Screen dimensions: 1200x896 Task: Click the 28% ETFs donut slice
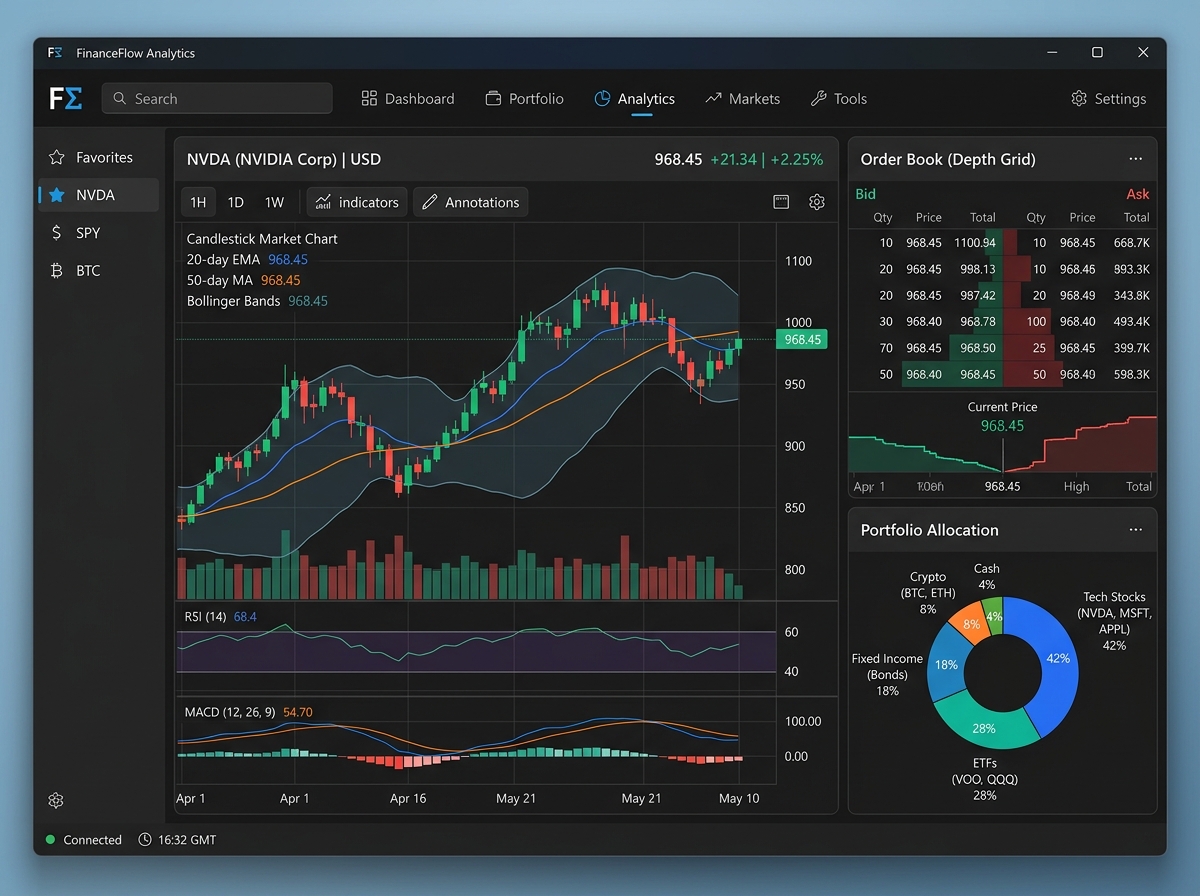click(x=984, y=728)
